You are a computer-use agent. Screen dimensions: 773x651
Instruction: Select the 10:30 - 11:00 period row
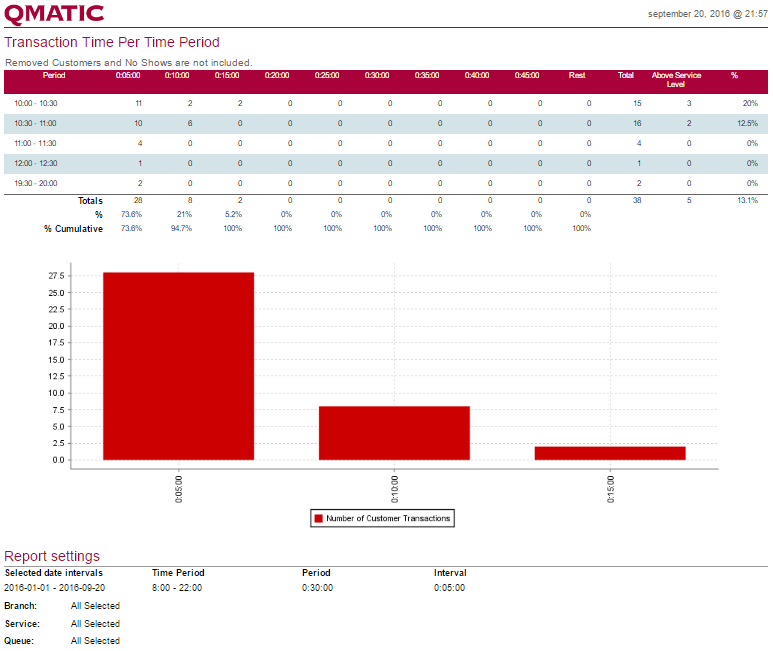[36, 123]
